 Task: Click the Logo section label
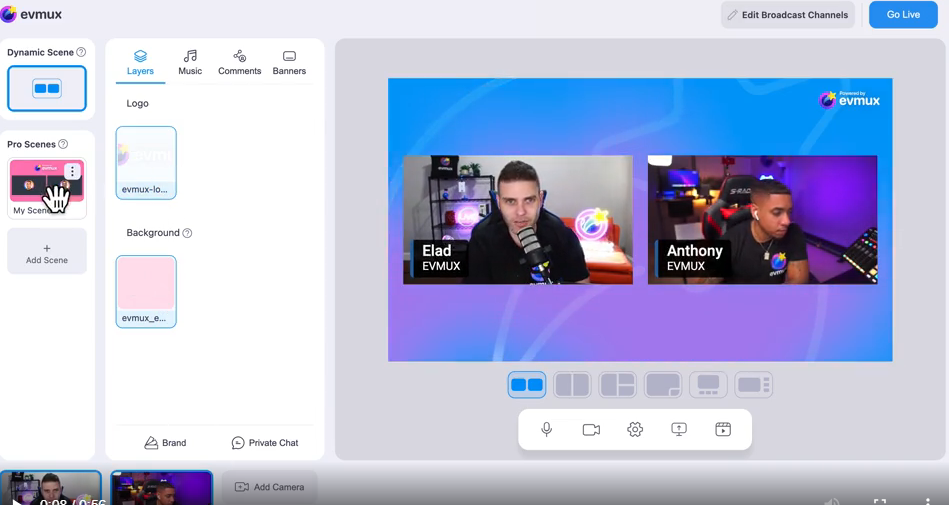tap(137, 104)
